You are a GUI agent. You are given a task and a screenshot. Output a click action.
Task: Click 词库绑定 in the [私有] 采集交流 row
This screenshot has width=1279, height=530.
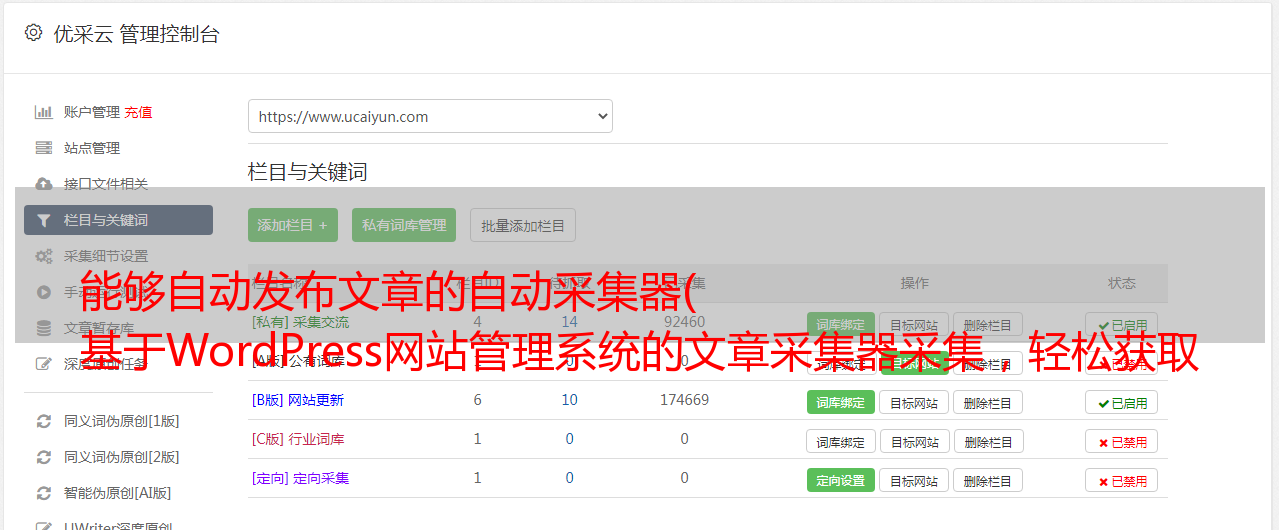(840, 325)
